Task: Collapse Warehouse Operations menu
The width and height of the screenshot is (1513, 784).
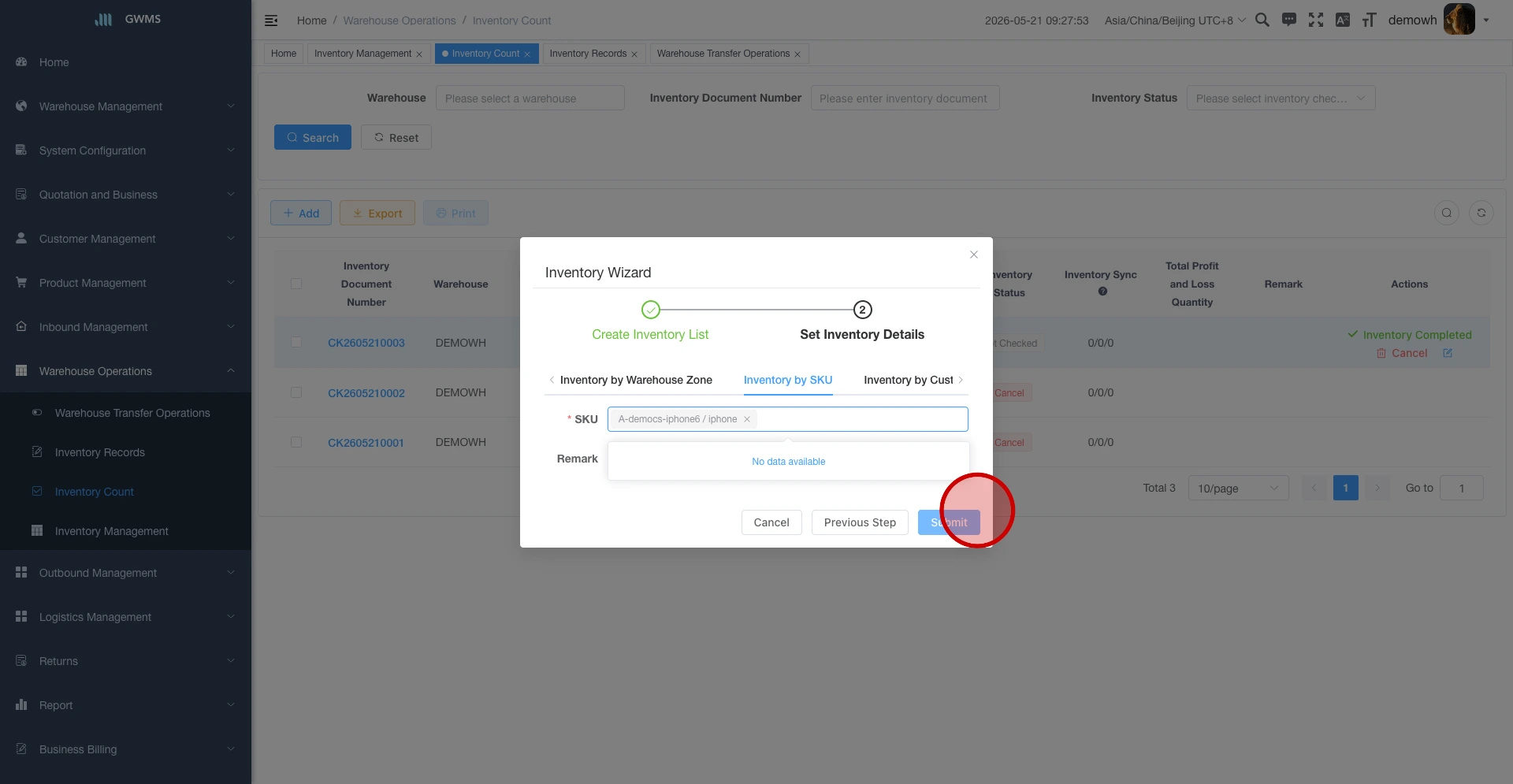Action: pyautogui.click(x=125, y=371)
